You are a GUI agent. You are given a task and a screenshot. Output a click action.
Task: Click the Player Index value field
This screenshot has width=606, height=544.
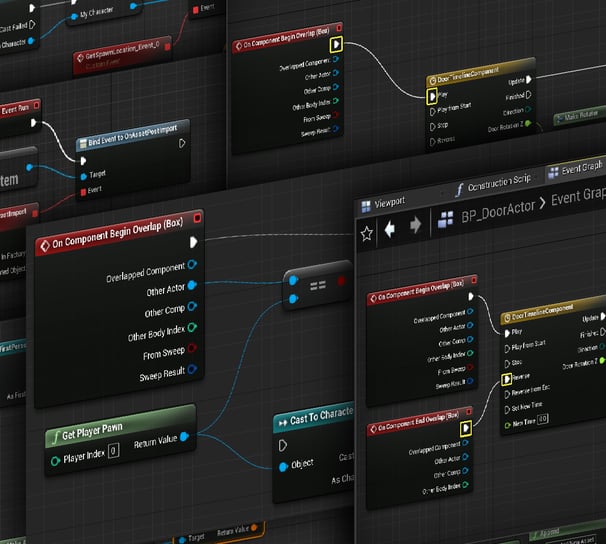(x=113, y=450)
